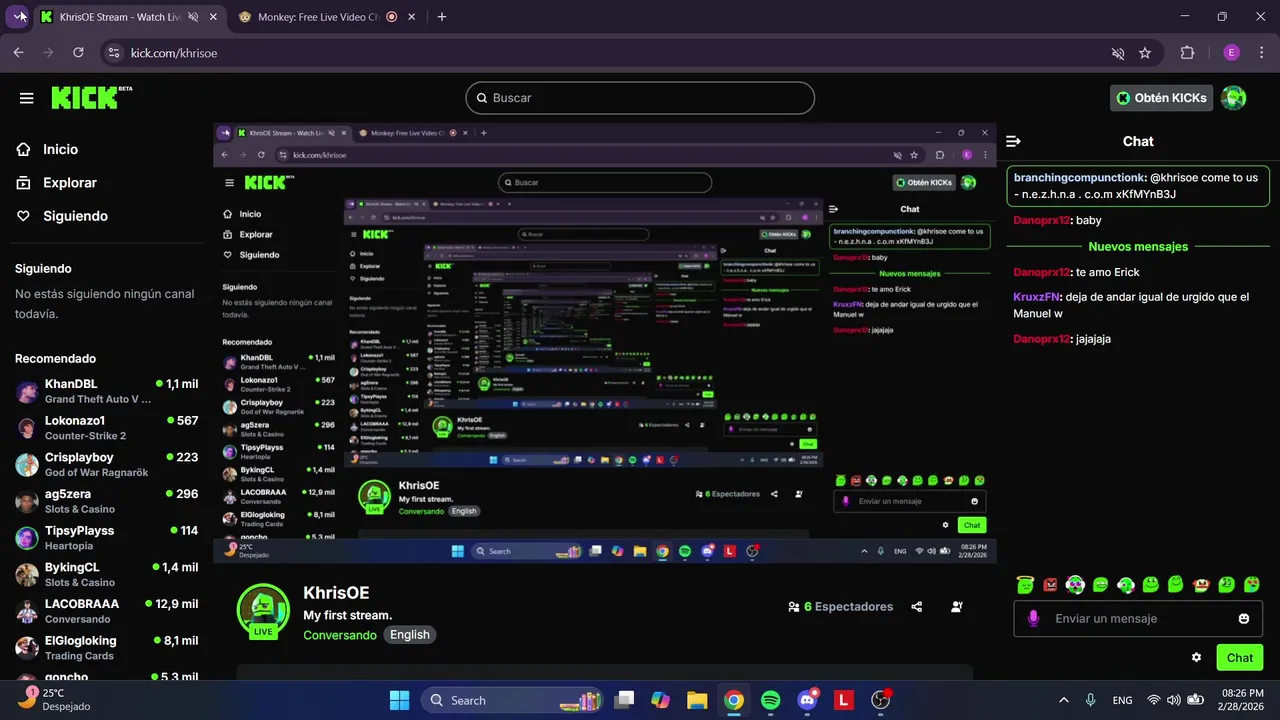Screen dimensions: 1280x720
Task: Select the clown emote
Action: 1201,584
